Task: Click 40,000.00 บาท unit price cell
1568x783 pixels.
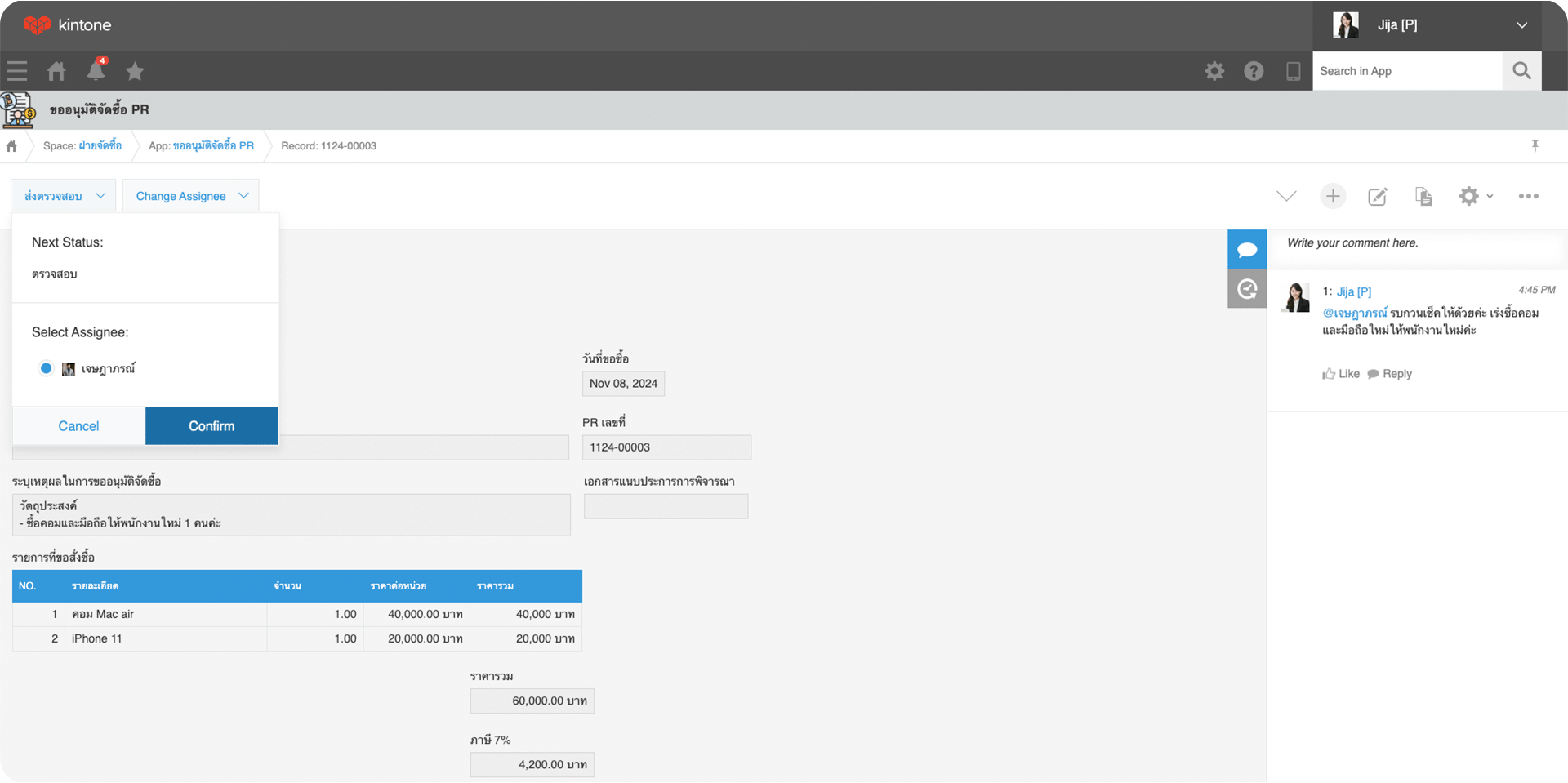Action: [416, 614]
